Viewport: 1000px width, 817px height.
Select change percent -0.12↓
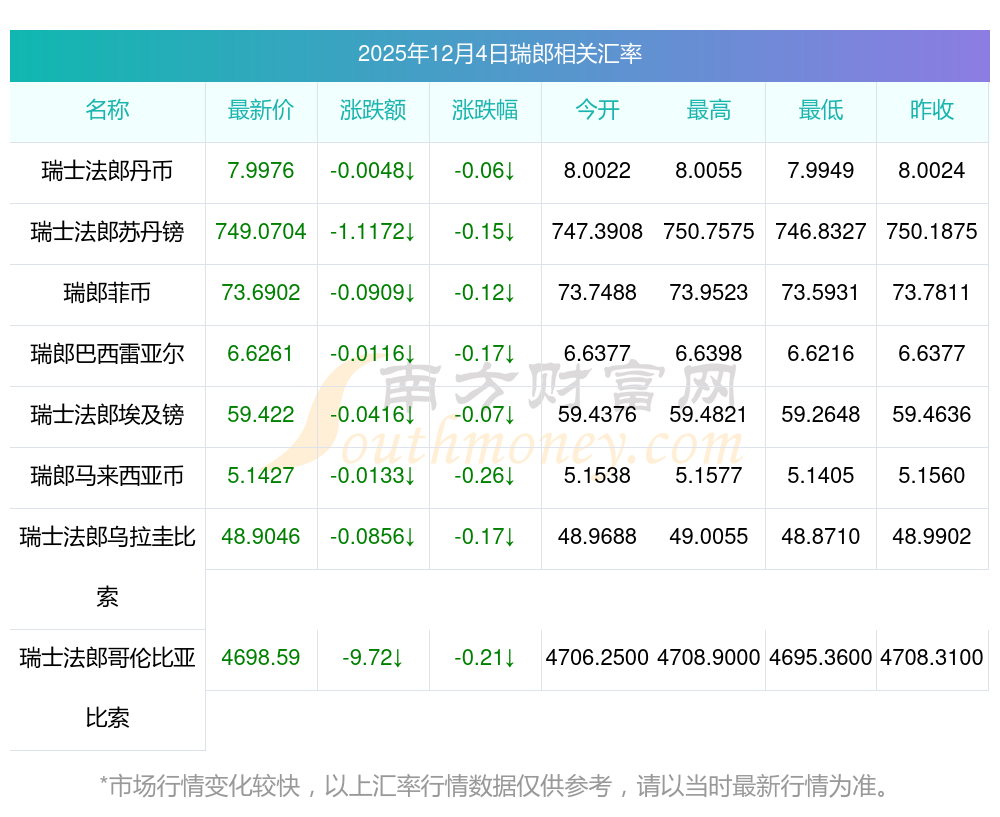pos(485,293)
